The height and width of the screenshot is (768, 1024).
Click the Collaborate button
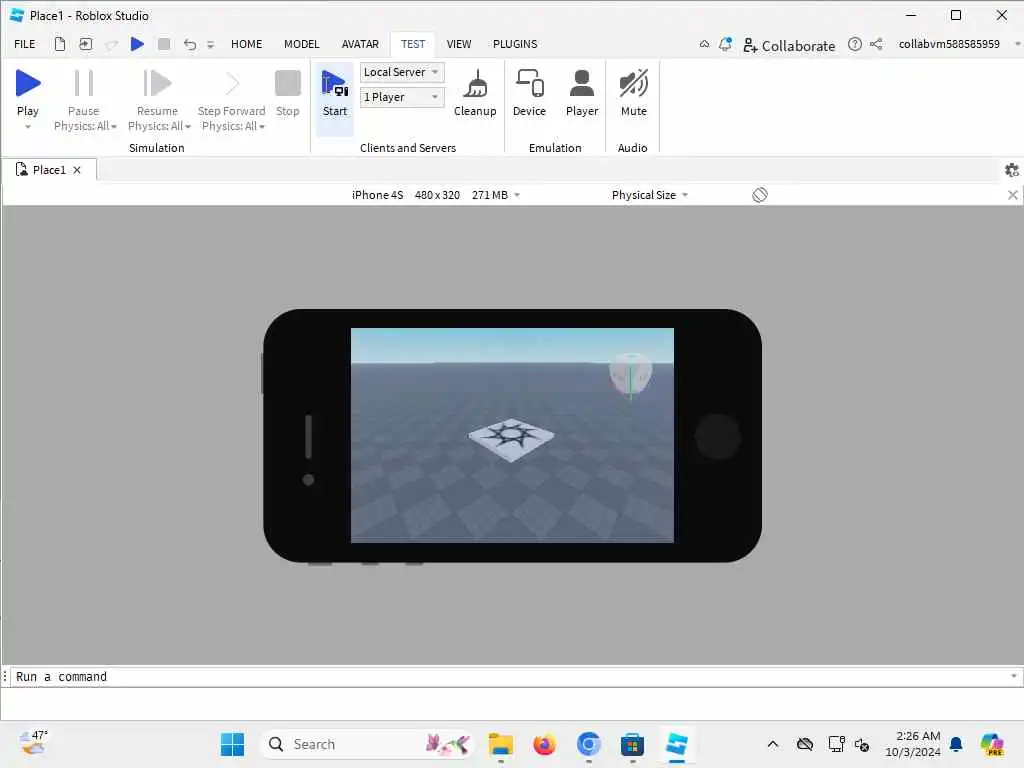pyautogui.click(x=789, y=45)
